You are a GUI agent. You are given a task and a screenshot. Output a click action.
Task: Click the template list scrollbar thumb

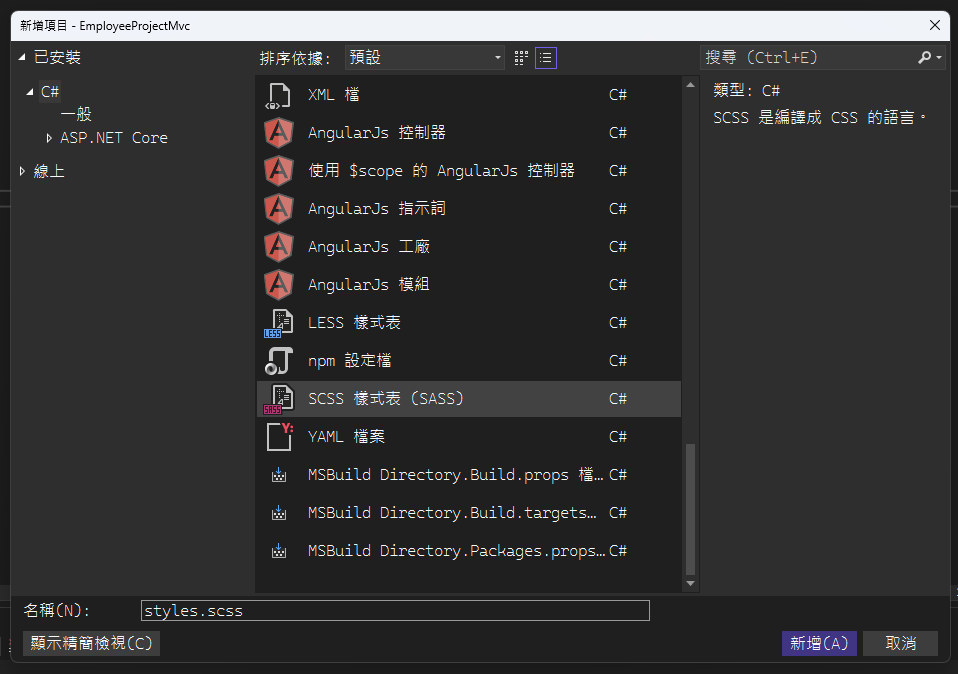(690, 509)
